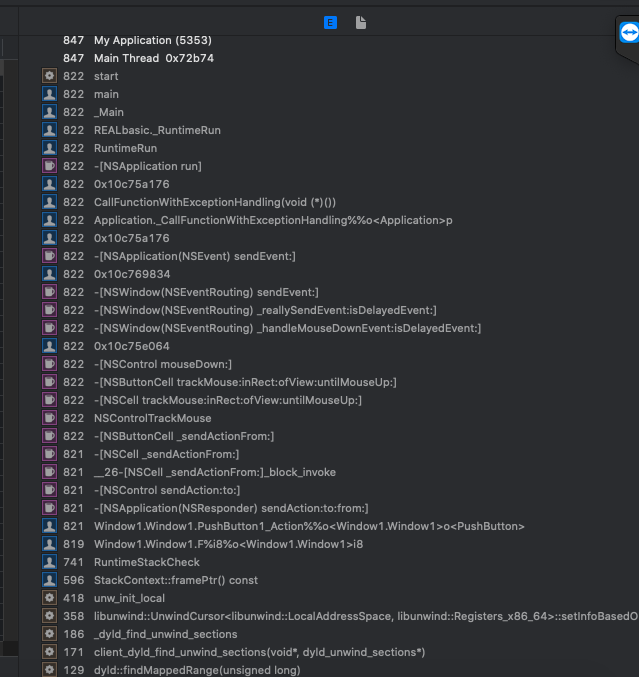Select the 0x10c769834 address frame
639x677 pixels.
tap(131, 274)
